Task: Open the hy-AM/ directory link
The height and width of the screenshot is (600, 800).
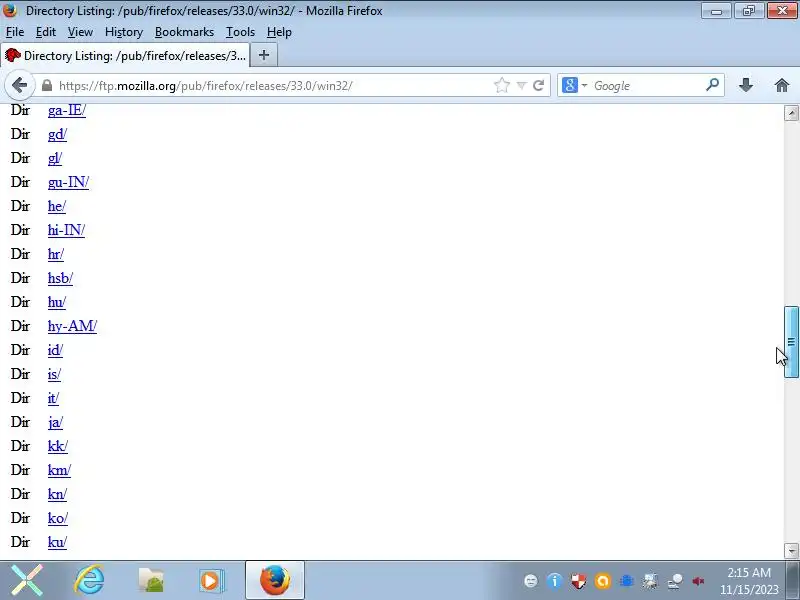Action: point(72,326)
